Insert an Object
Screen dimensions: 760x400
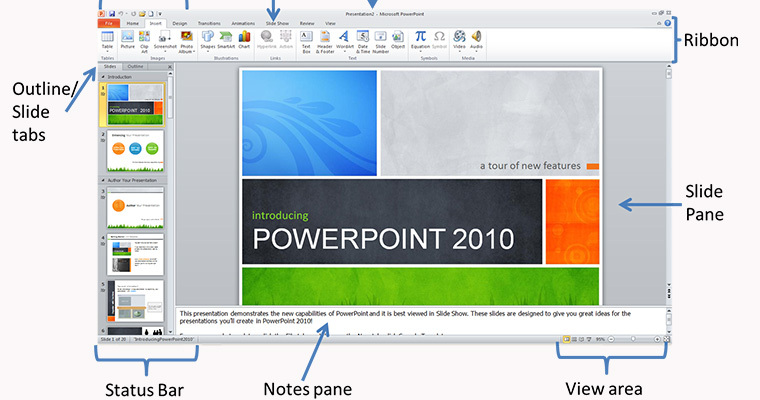[398, 40]
